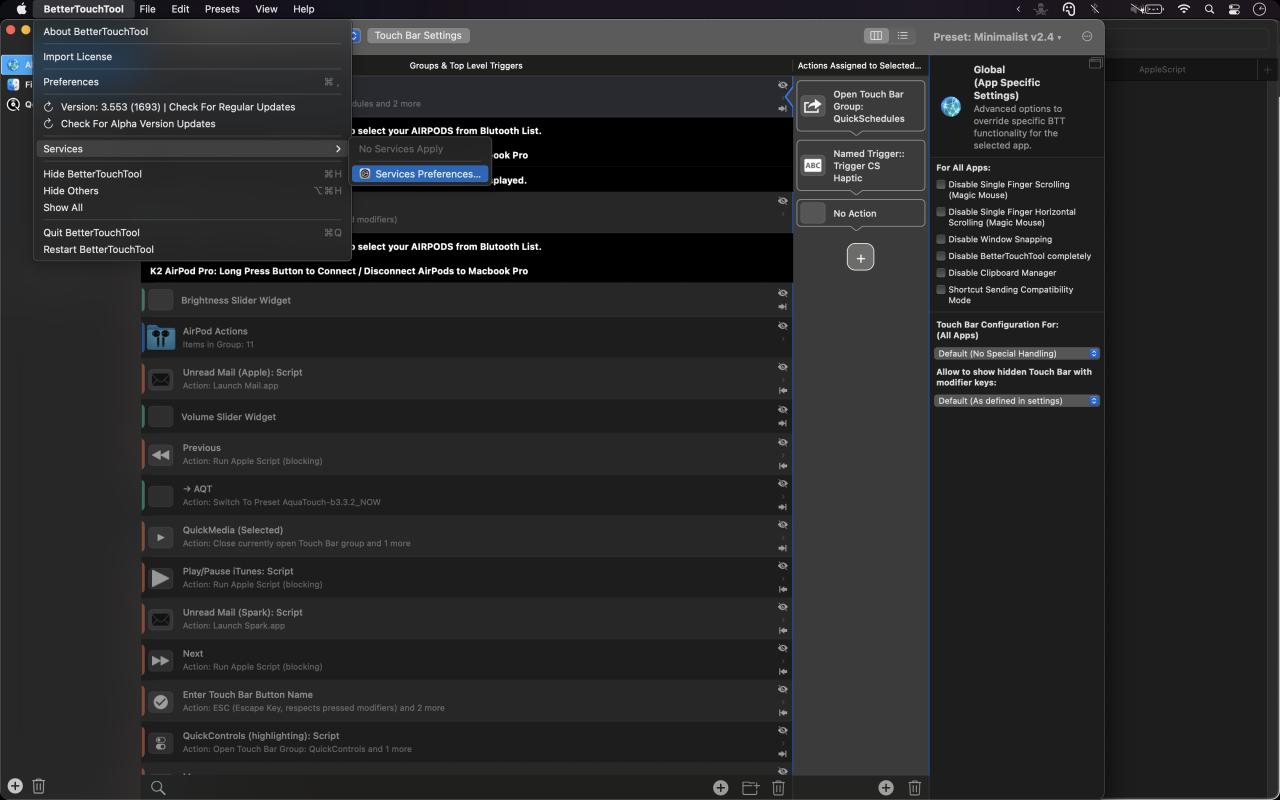Open Control Center in the menu bar
The width and height of the screenshot is (1280, 800).
[1234, 9]
